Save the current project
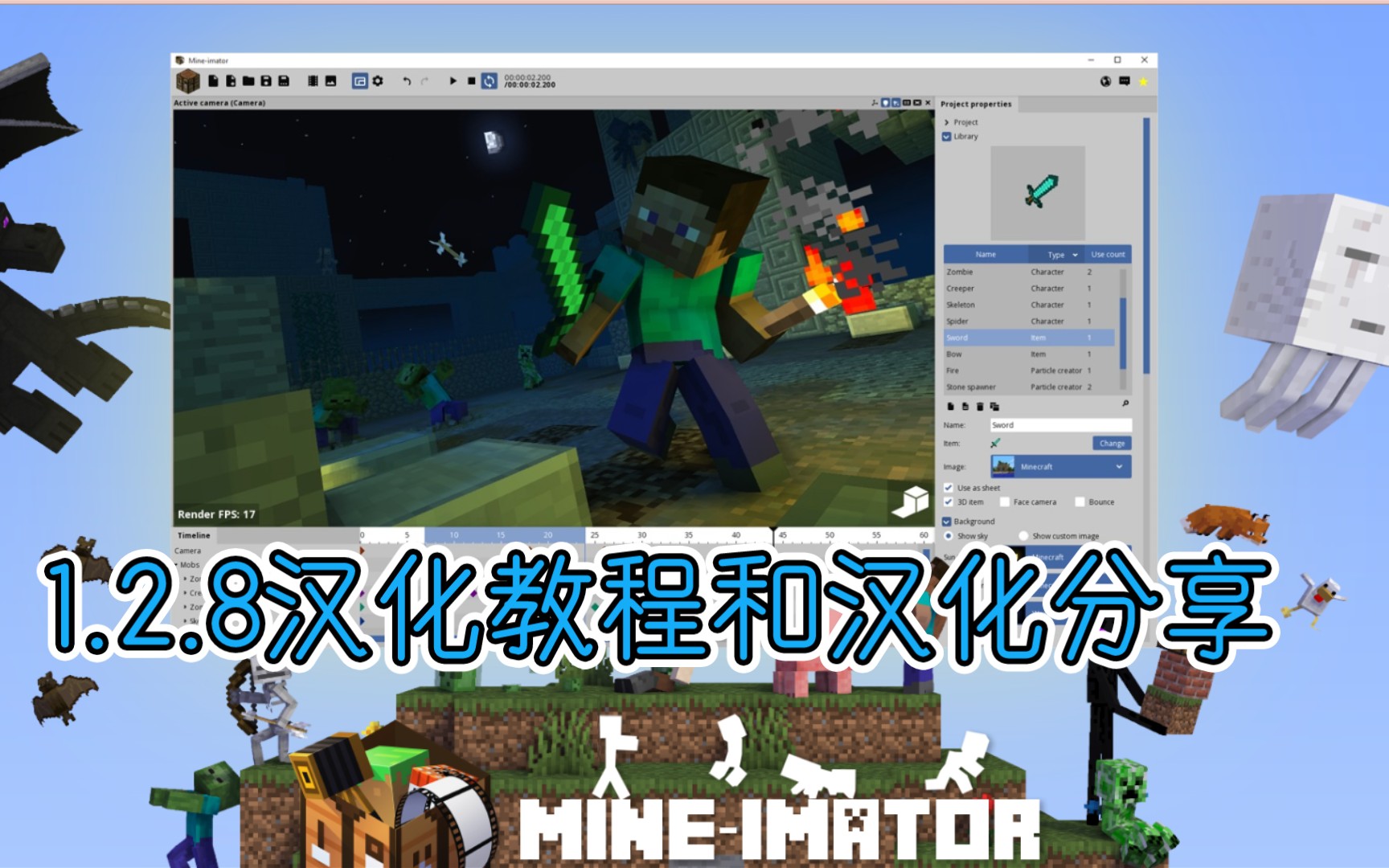The image size is (1389, 868). 265,80
